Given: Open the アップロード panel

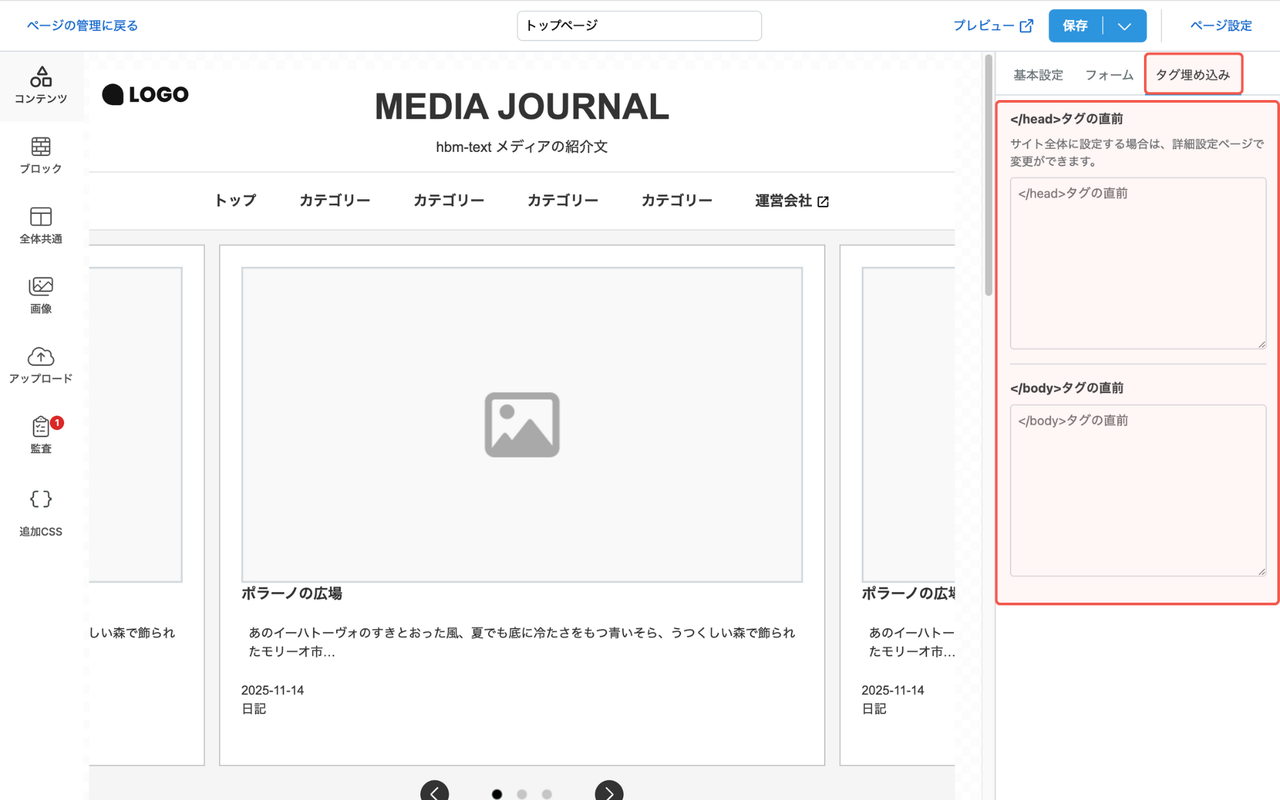Looking at the screenshot, I should click(x=41, y=366).
